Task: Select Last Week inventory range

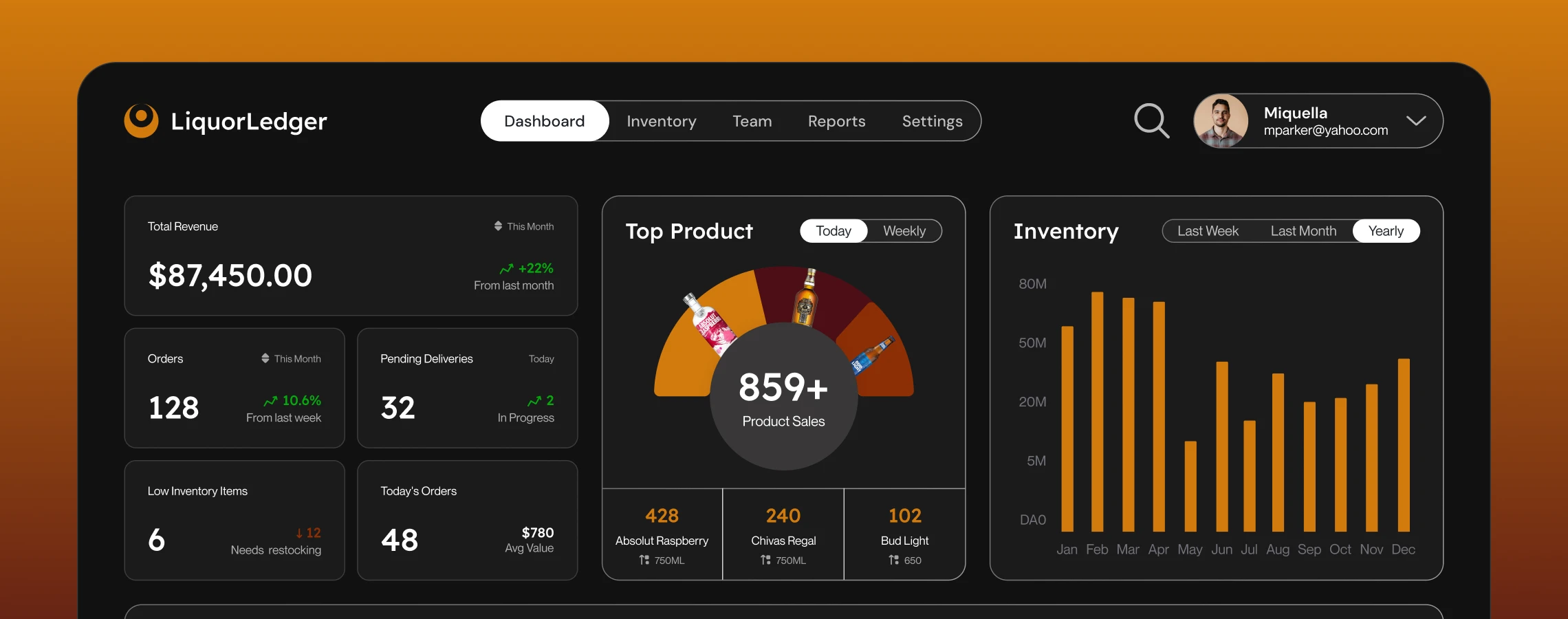Action: coord(1208,231)
